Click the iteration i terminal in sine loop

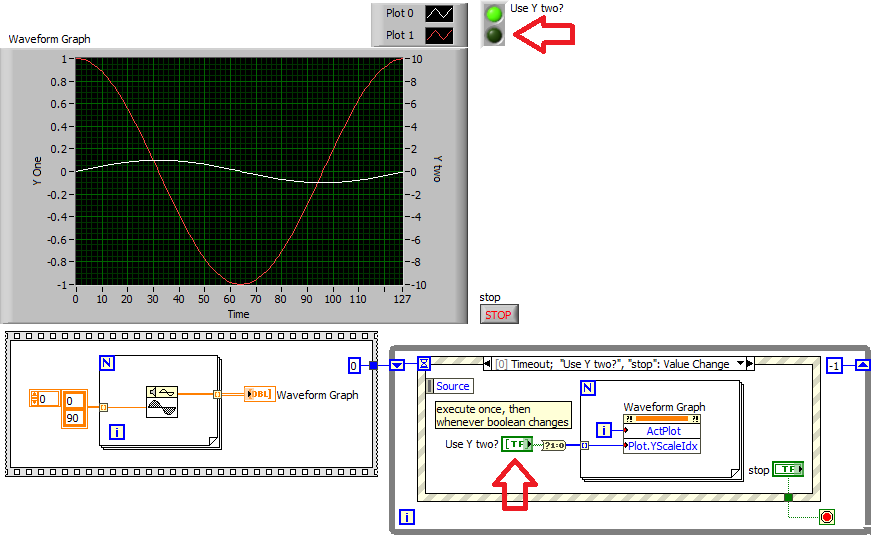(116, 432)
